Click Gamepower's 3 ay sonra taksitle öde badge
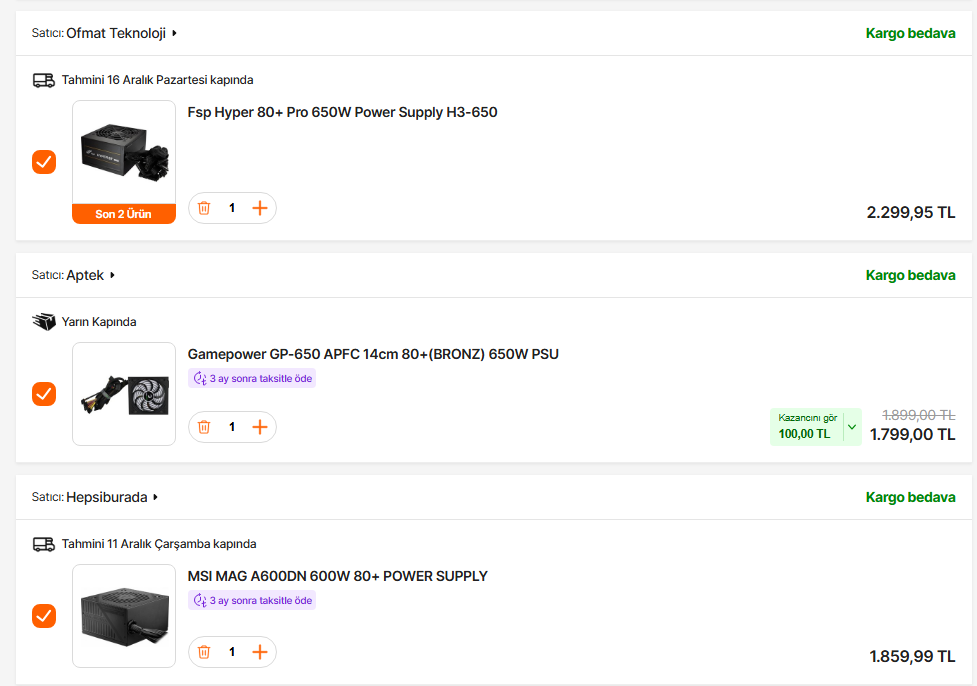The width and height of the screenshot is (977, 686). click(252, 378)
